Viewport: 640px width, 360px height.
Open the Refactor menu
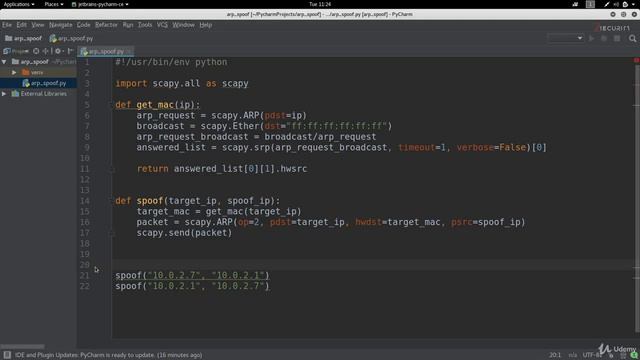106,25
